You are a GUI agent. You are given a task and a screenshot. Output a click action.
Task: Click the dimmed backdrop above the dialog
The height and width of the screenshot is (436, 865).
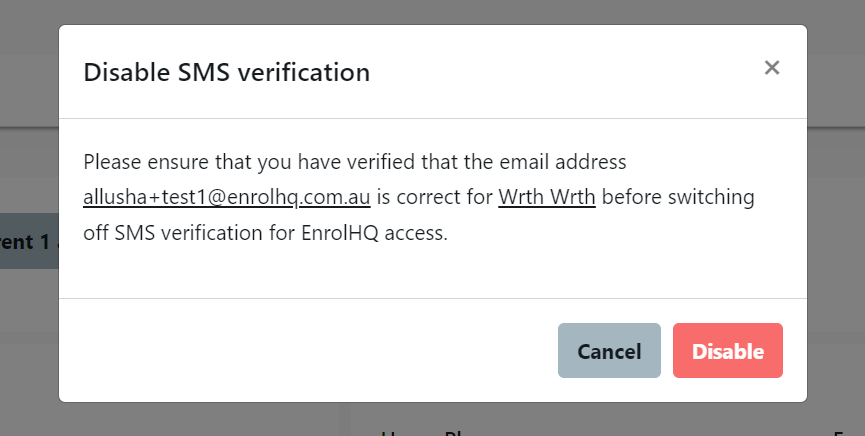tap(432, 11)
